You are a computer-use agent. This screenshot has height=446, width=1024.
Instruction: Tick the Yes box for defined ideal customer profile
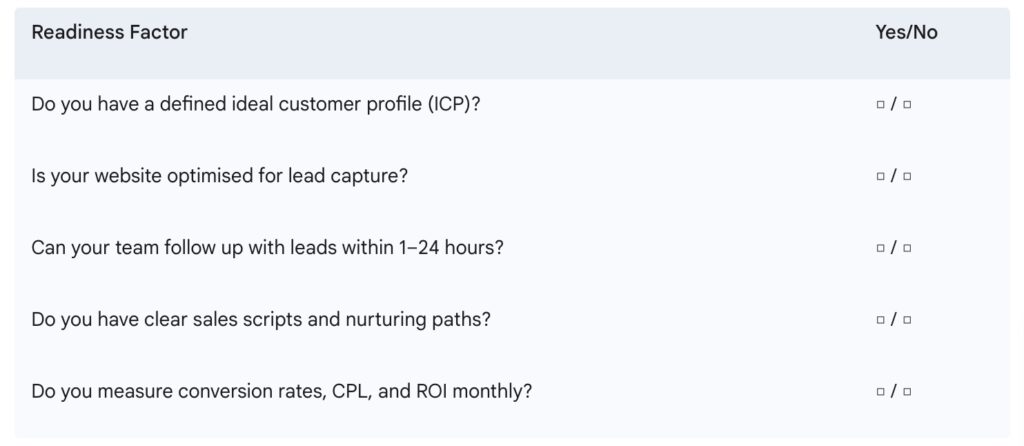tap(880, 104)
